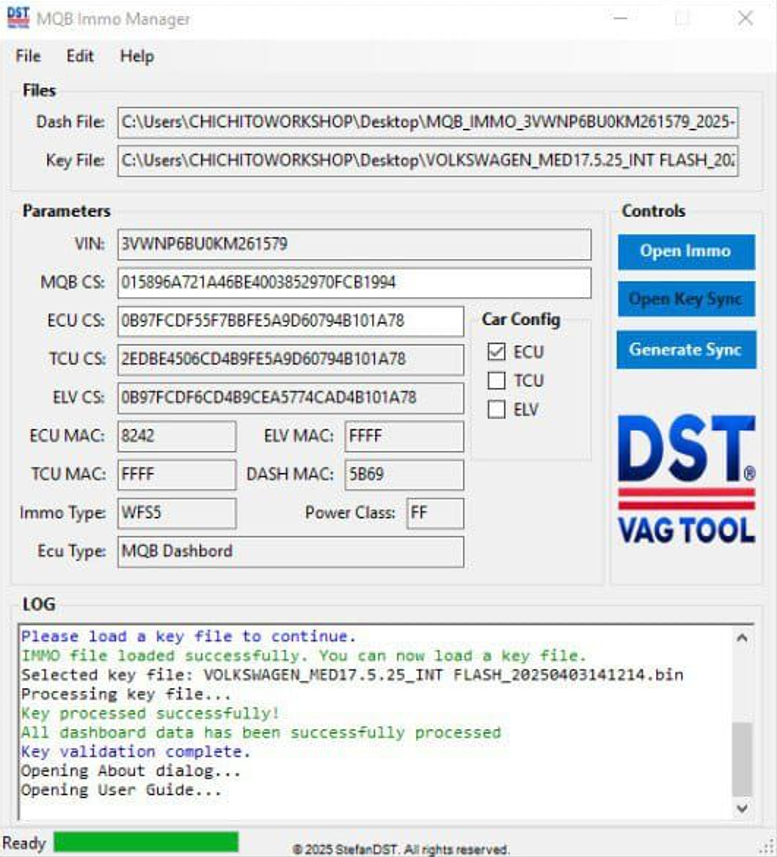This screenshot has width=777, height=857.
Task: Click the DST app icon in title bar
Action: click(18, 17)
